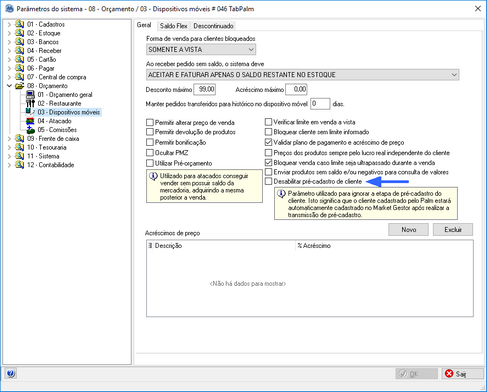Uncheck Bloquear venda caso limite seja ultrapassado
Viewport: 487px width, 392px height.
pyautogui.click(x=268, y=163)
